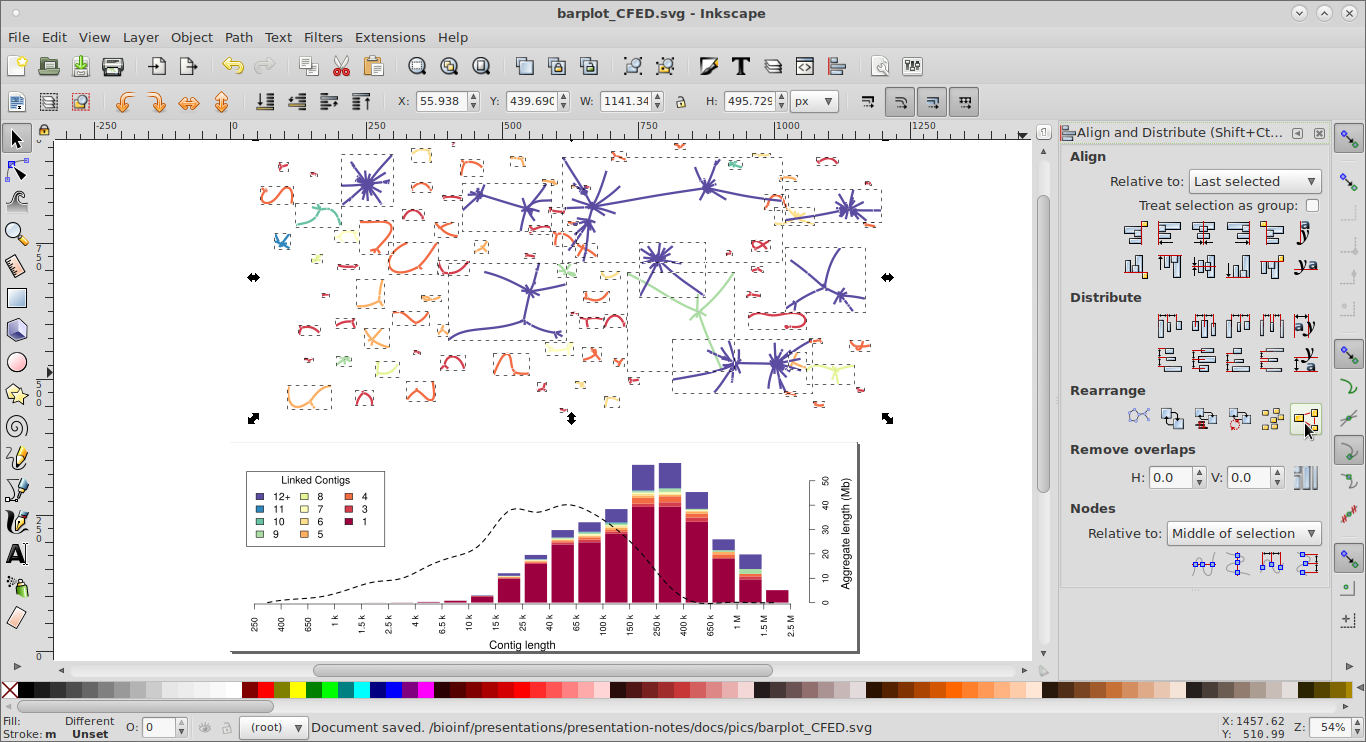This screenshot has height=742, width=1366.
Task: Pick the black palette swatch
Action: coord(25,689)
